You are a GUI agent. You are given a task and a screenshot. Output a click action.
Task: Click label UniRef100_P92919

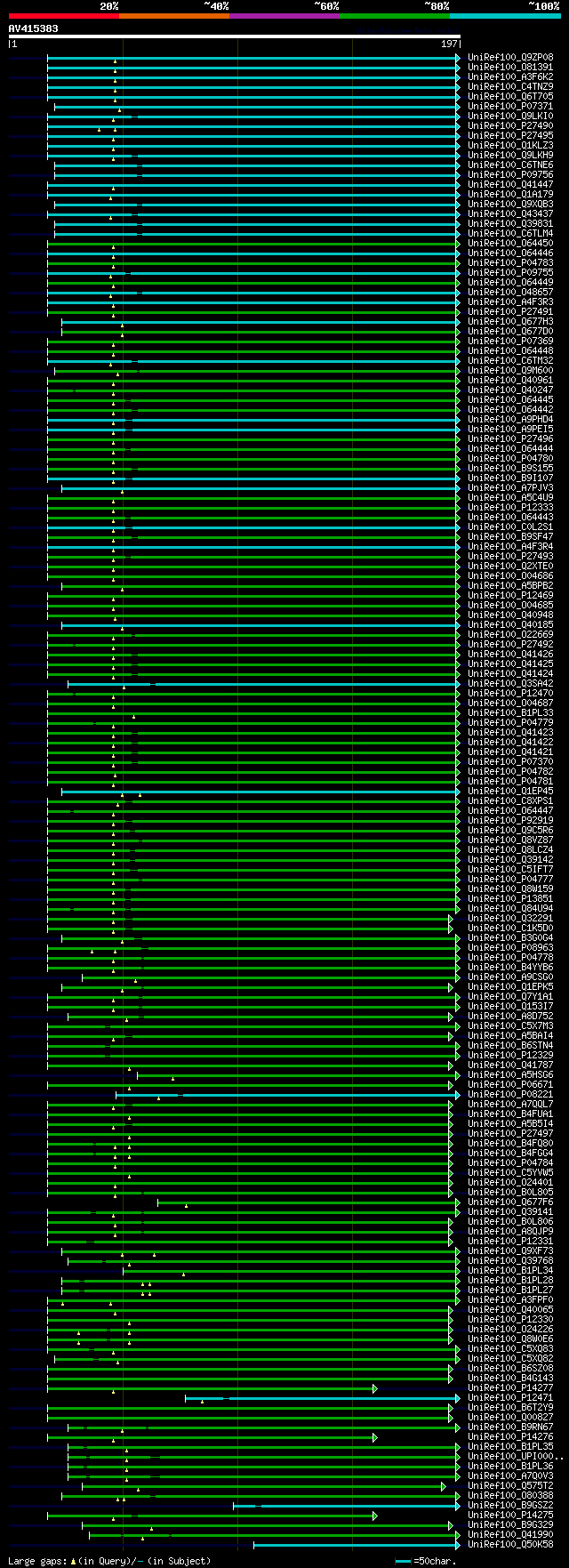[x=510, y=820]
